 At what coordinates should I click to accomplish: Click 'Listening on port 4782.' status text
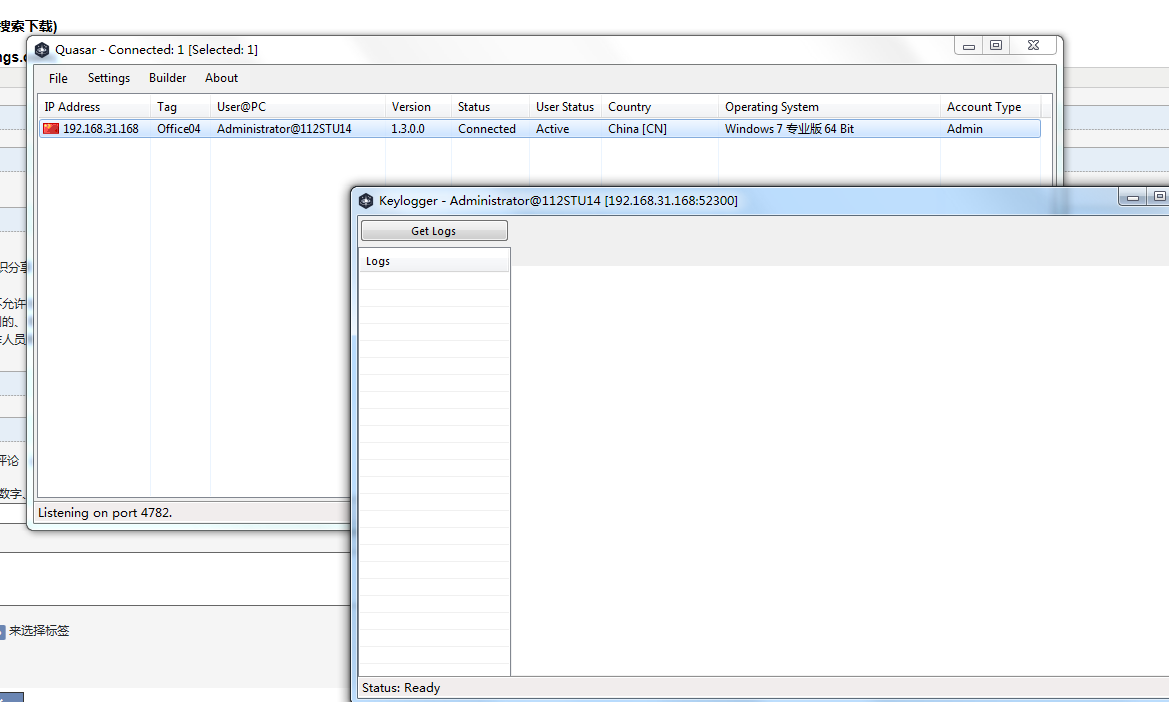click(105, 513)
